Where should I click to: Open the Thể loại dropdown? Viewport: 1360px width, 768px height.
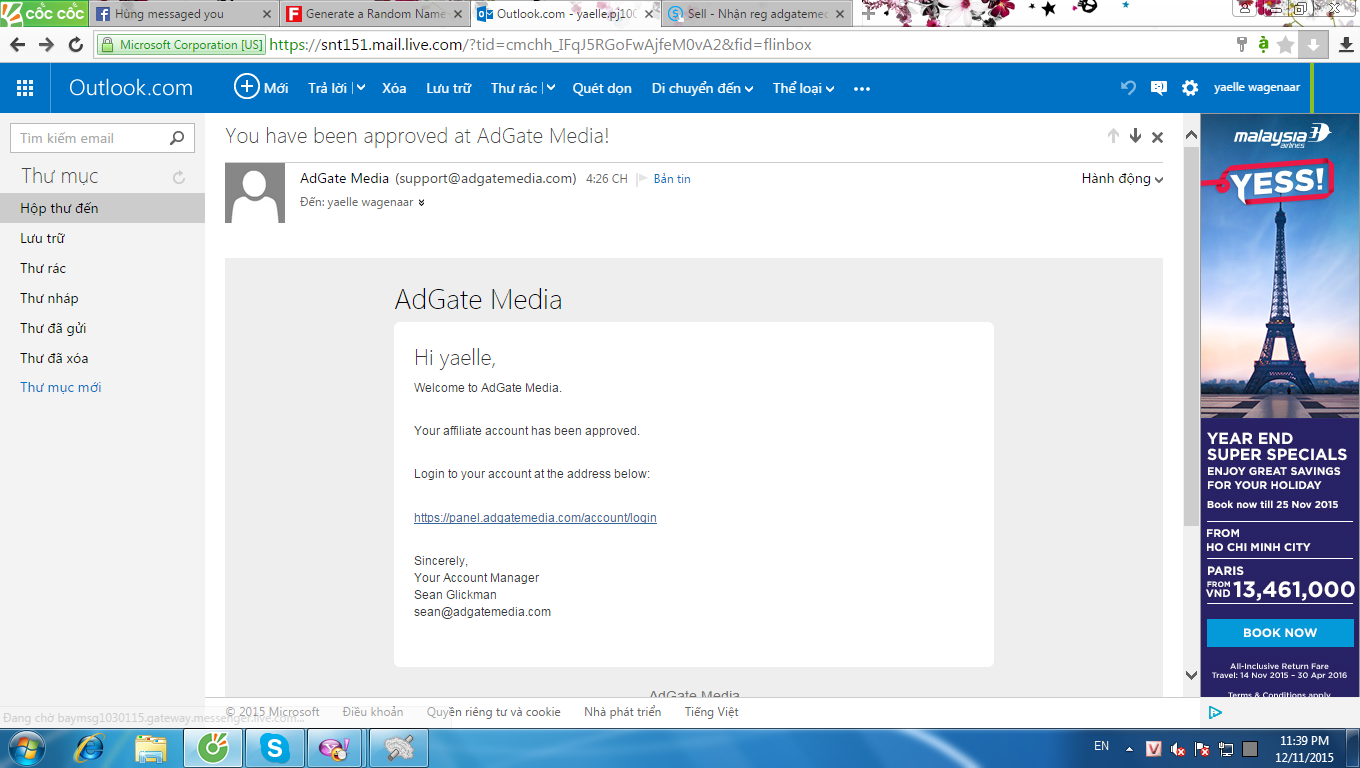[803, 88]
